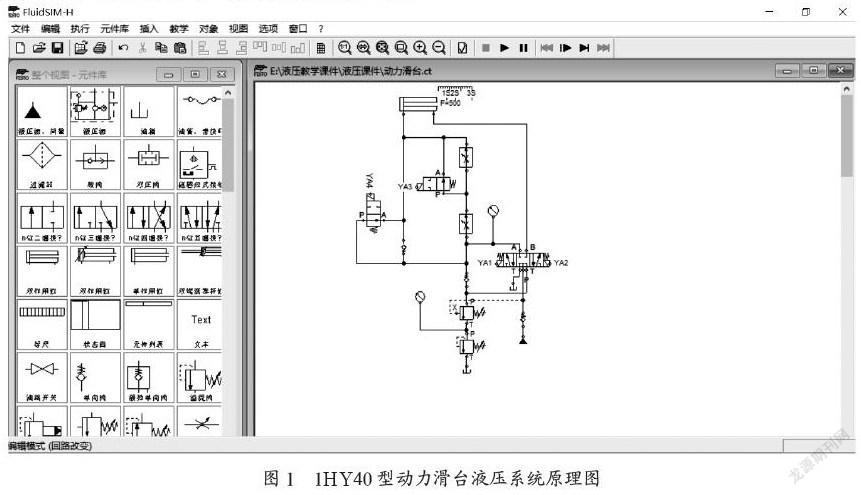
Task: Open the 教学 menu
Action: pyautogui.click(x=178, y=29)
